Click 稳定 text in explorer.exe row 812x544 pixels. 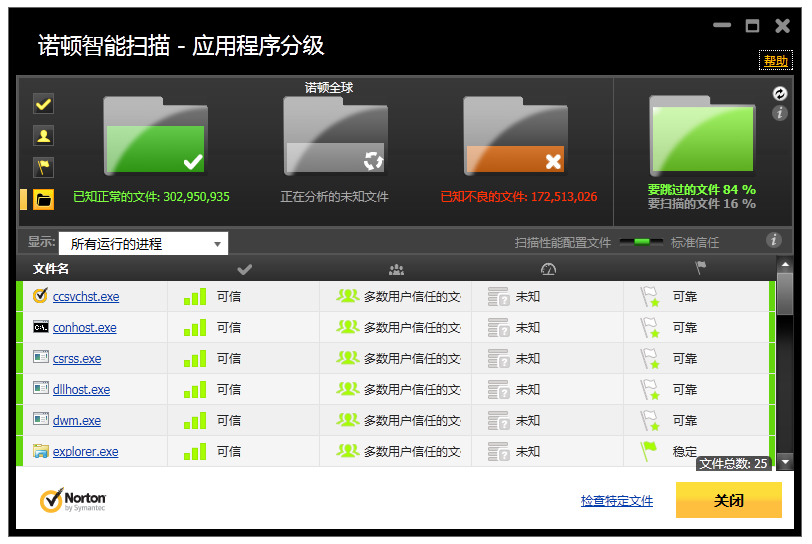685,452
